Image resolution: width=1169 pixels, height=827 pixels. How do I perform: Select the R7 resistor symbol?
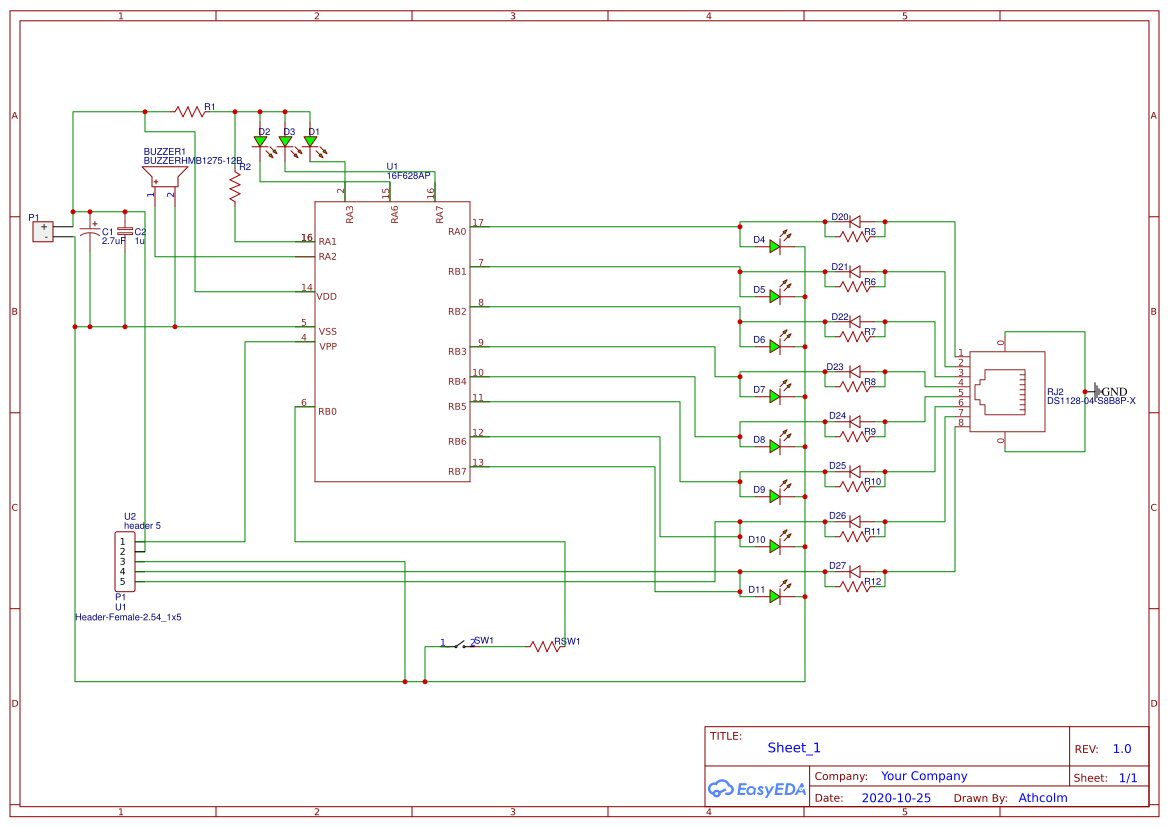tap(855, 337)
